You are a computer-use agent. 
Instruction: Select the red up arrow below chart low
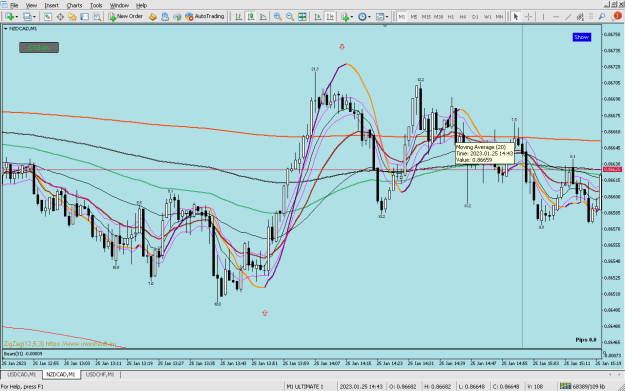(x=265, y=313)
